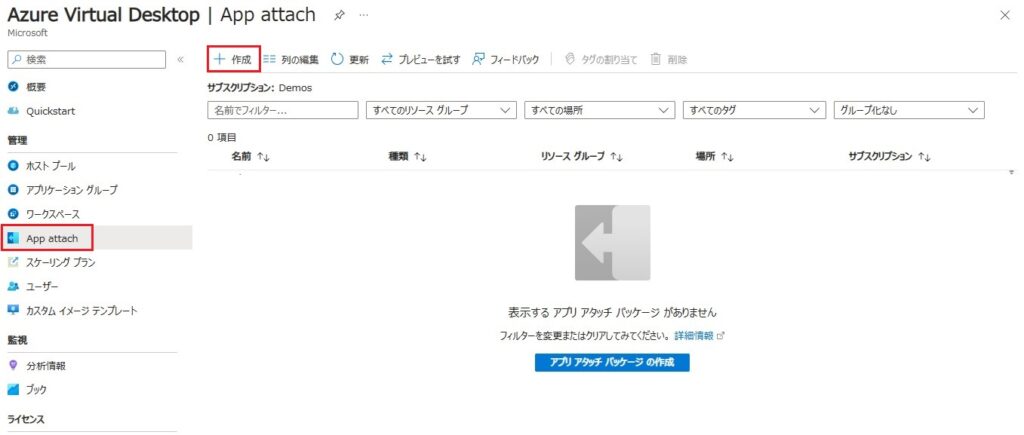Close the App attach blade
1024x435 pixels.
(x=1005, y=15)
